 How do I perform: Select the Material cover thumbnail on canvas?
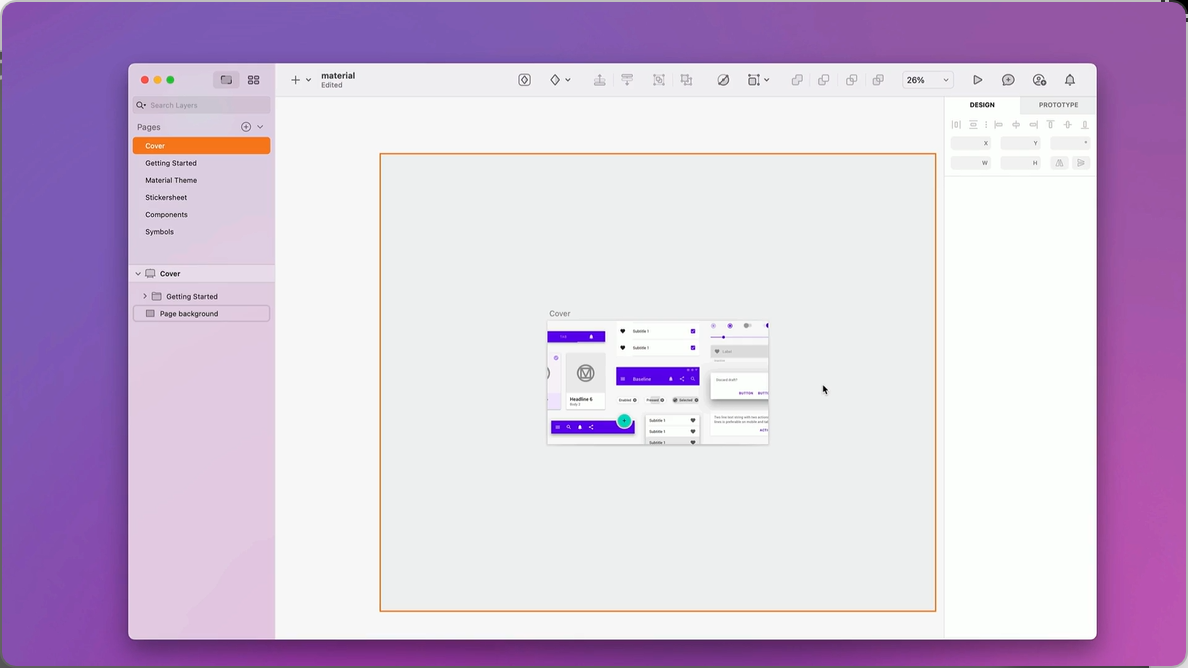click(x=658, y=382)
